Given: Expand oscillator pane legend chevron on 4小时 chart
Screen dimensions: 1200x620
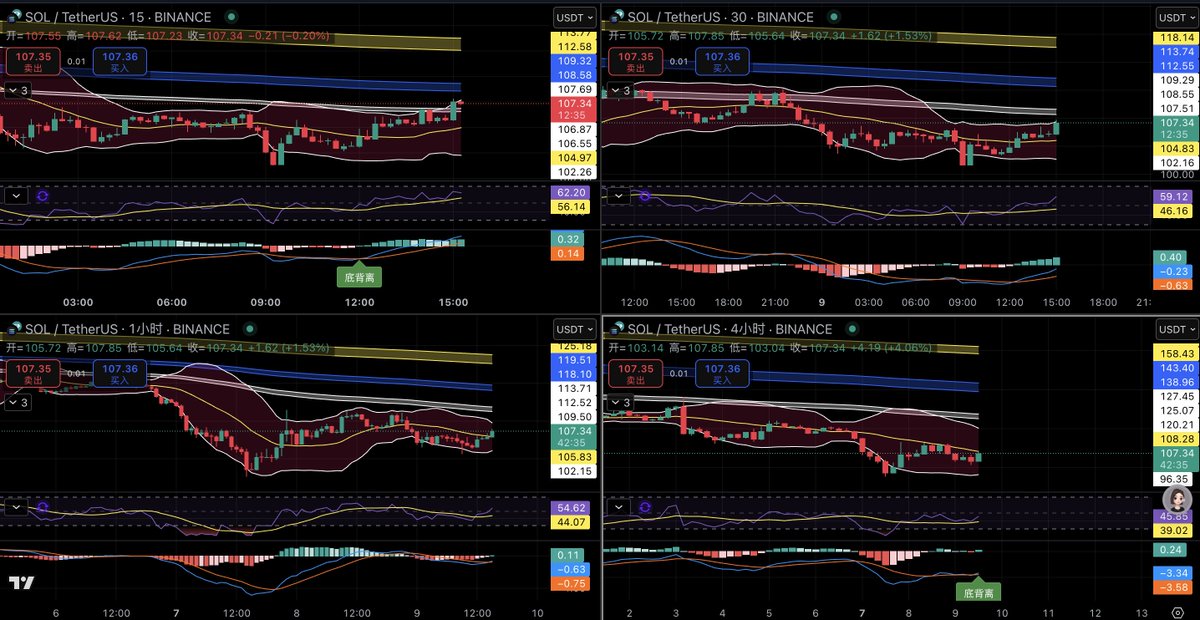Looking at the screenshot, I should tap(617, 507).
